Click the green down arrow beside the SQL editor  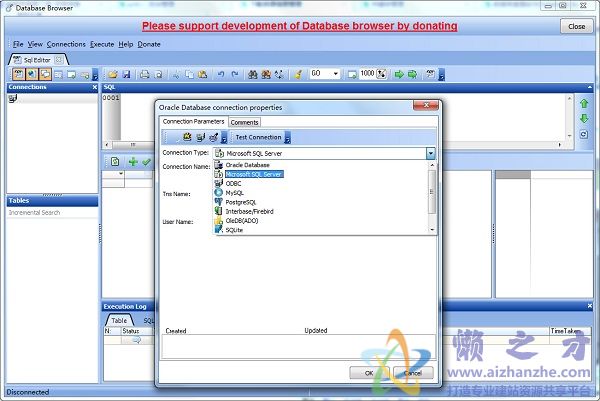point(584,119)
